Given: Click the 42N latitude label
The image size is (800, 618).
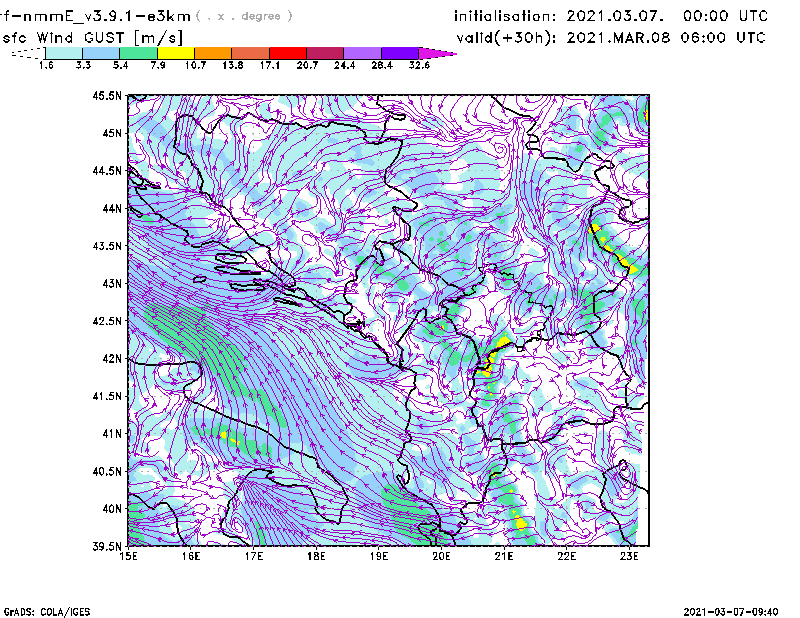Looking at the screenshot, I should [x=112, y=358].
